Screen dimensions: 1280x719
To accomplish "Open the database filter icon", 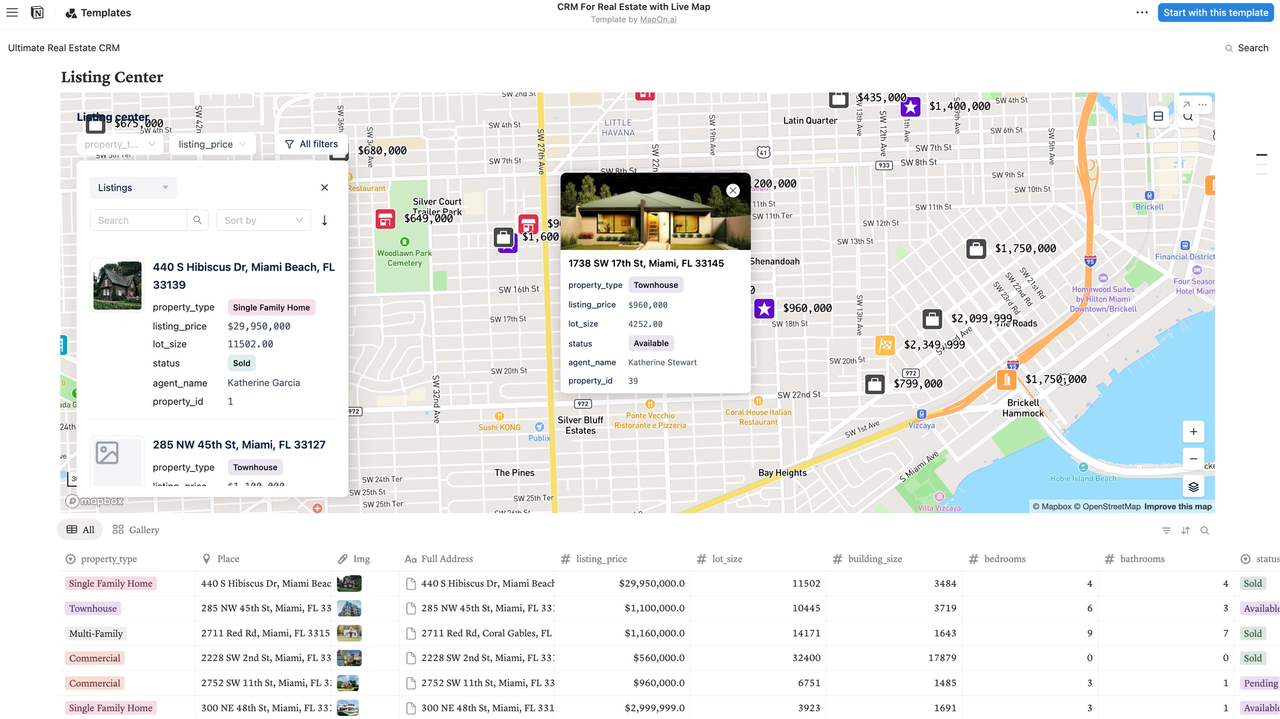I will coord(1166,530).
